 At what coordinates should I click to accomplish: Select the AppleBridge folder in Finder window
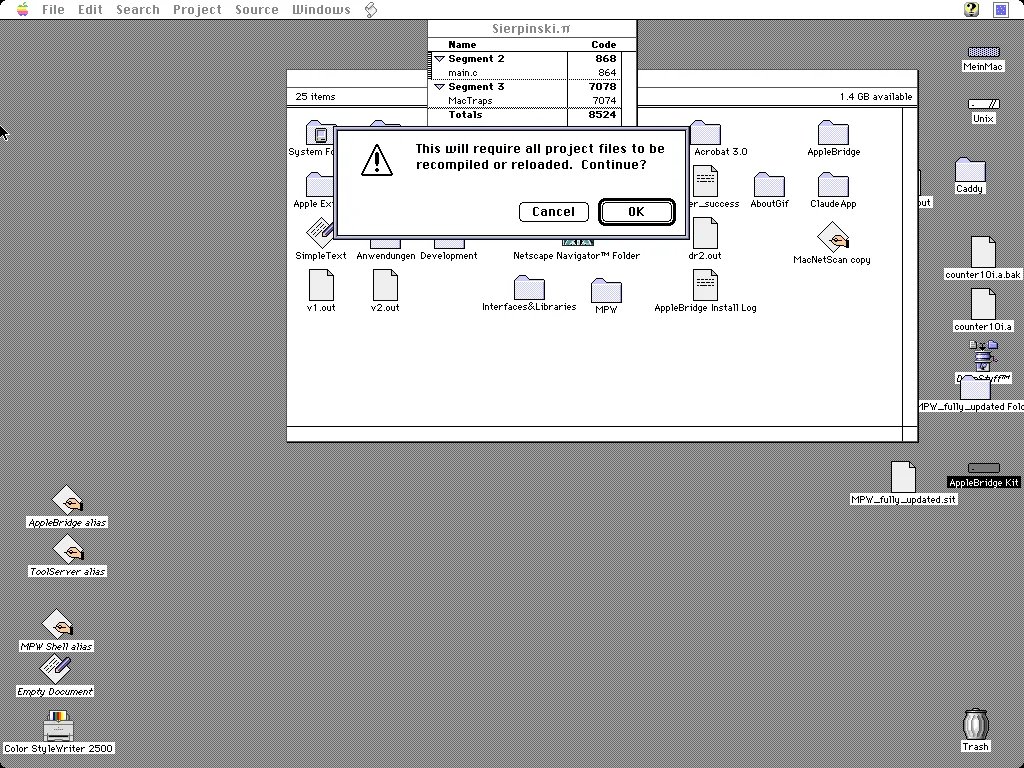point(833,133)
